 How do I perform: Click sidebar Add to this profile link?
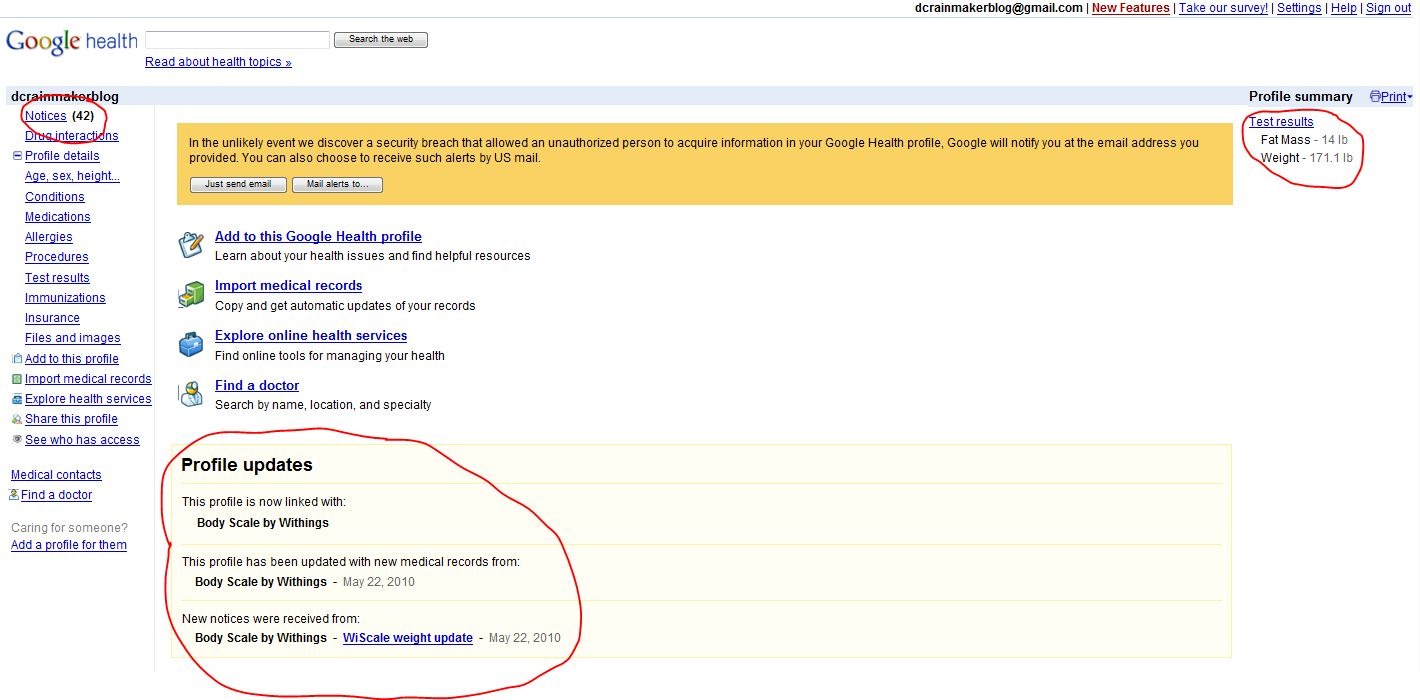(x=72, y=359)
